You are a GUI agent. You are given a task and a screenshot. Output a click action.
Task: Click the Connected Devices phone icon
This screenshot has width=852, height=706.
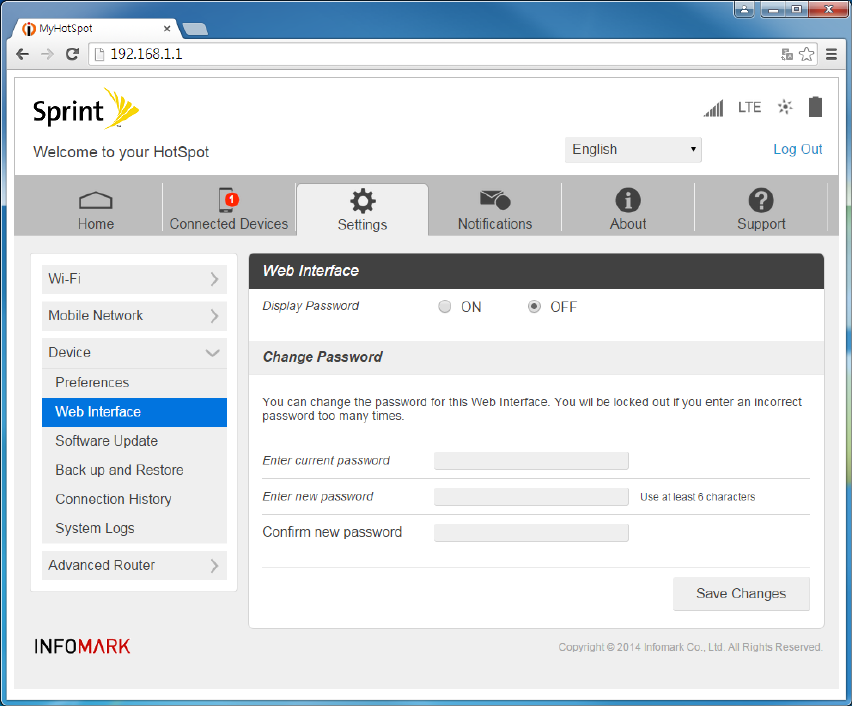[x=228, y=199]
